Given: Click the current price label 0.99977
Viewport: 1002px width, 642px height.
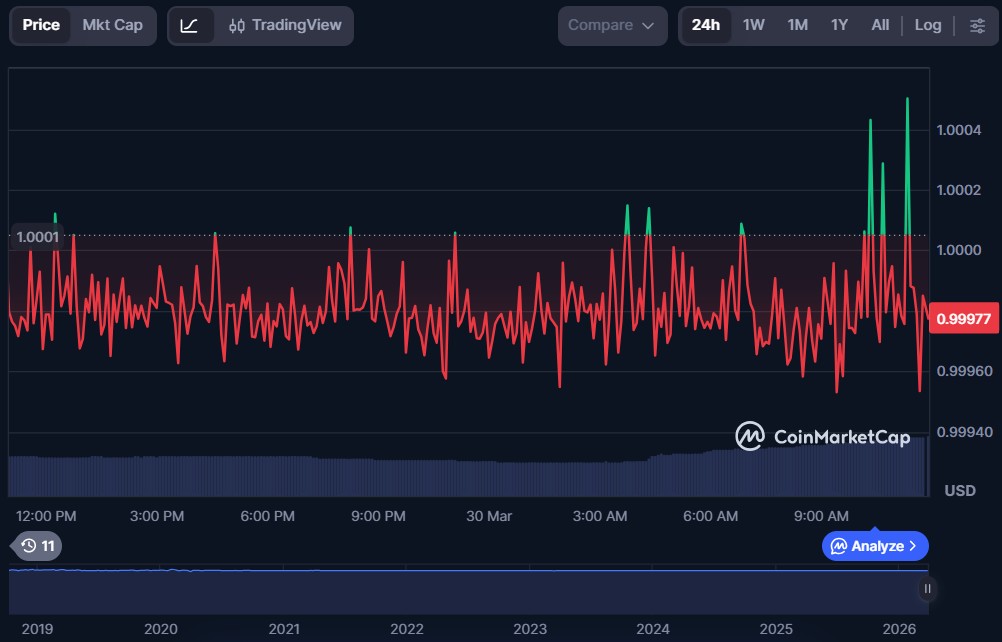Looking at the screenshot, I should pyautogui.click(x=965, y=320).
